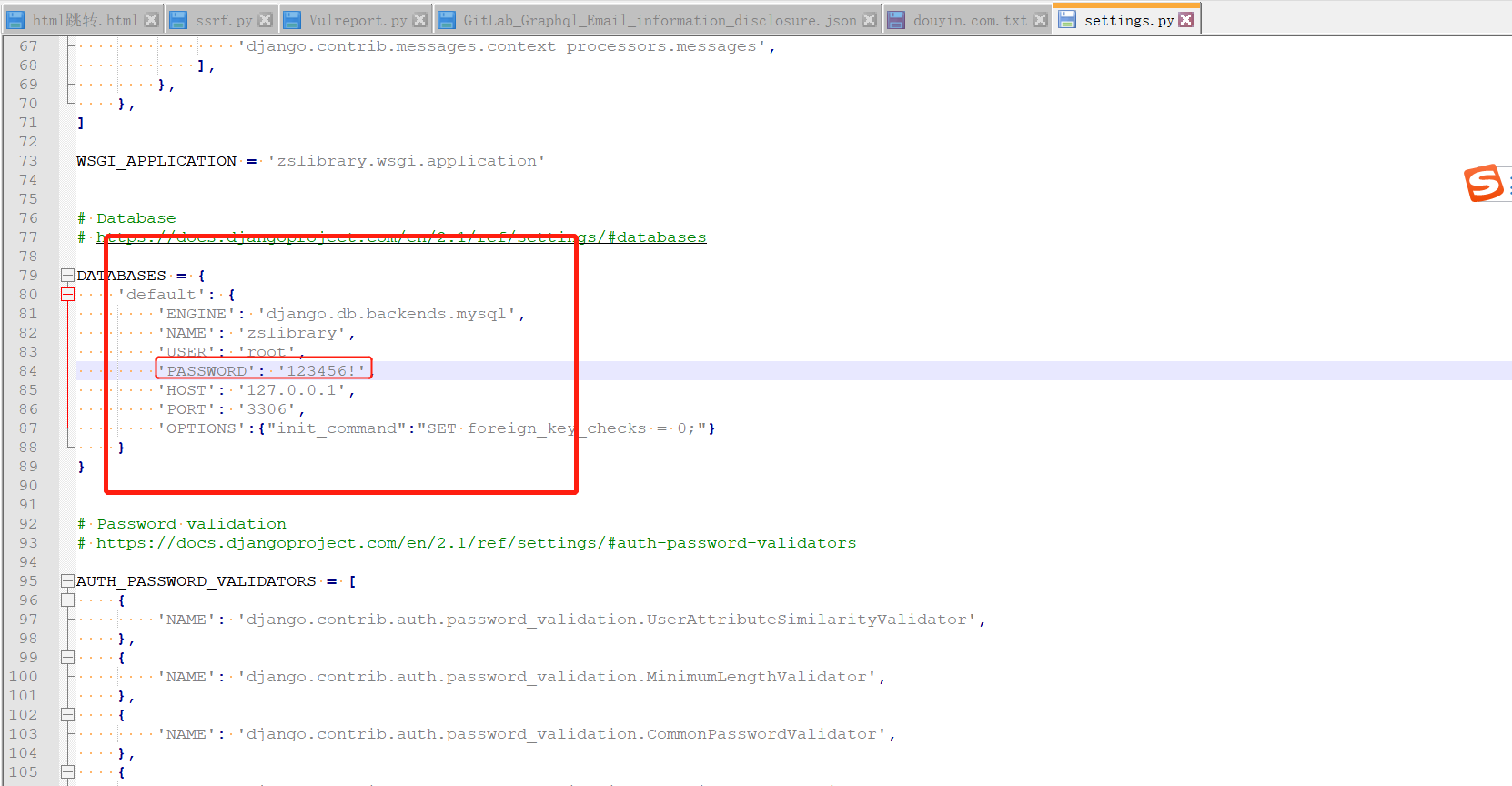This screenshot has height=786, width=1512.
Task: Close the Vulreport.py tab
Action: [x=420, y=20]
